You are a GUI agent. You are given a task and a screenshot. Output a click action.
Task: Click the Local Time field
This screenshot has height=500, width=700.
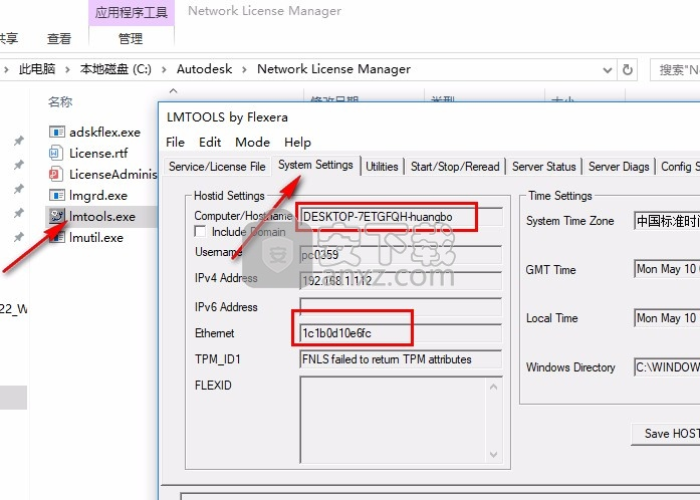point(667,318)
